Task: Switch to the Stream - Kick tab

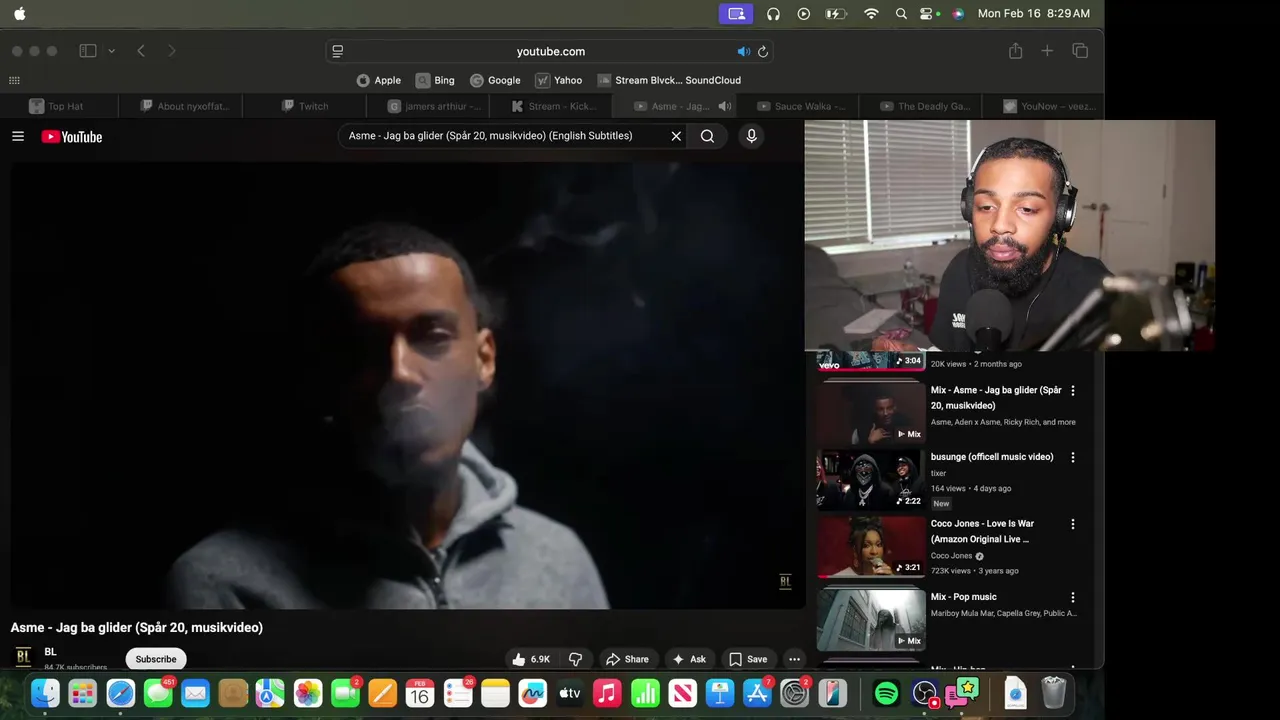Action: tap(553, 106)
